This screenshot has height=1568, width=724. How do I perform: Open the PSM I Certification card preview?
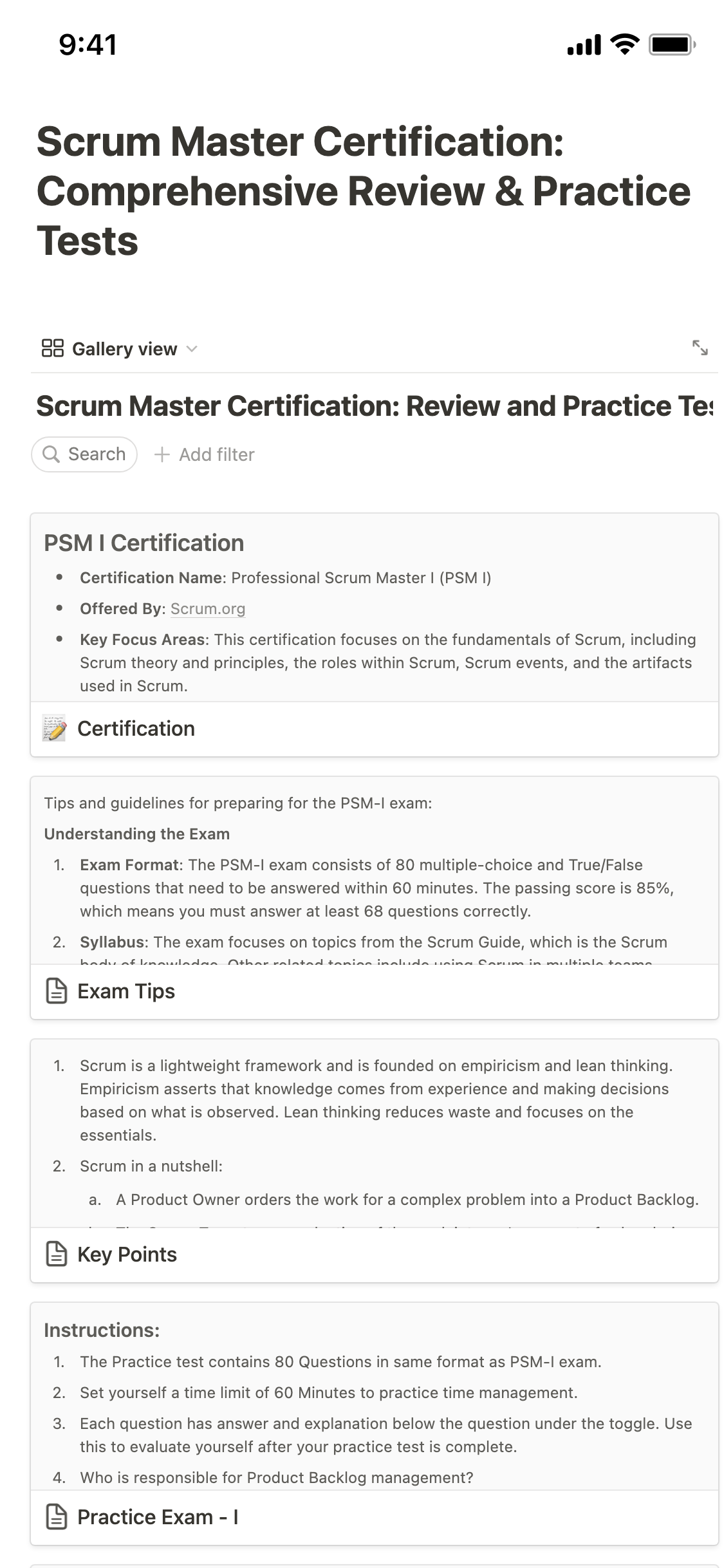pos(373,611)
